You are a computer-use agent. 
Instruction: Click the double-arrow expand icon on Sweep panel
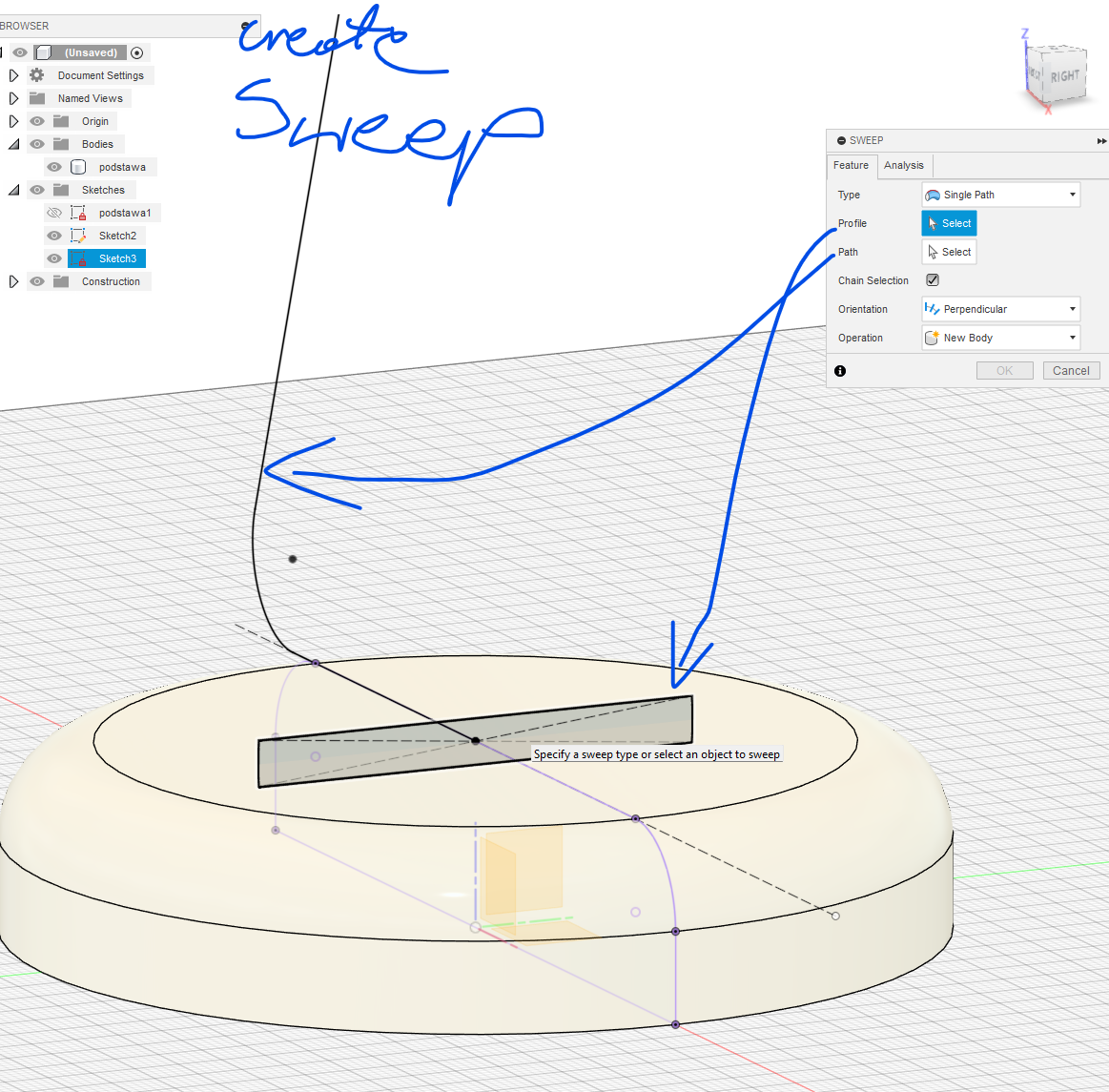1101,141
